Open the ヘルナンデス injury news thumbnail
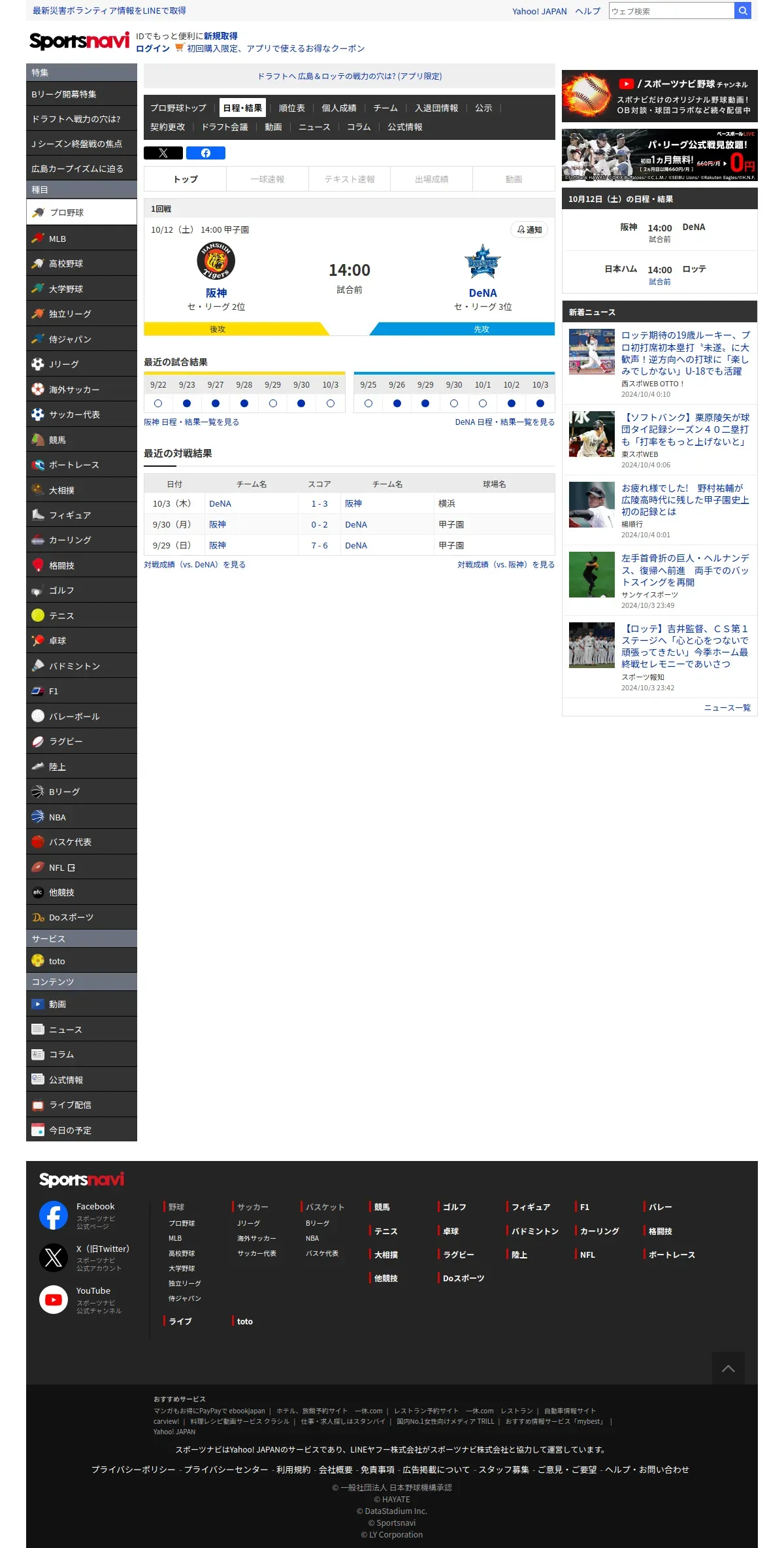 coord(592,575)
